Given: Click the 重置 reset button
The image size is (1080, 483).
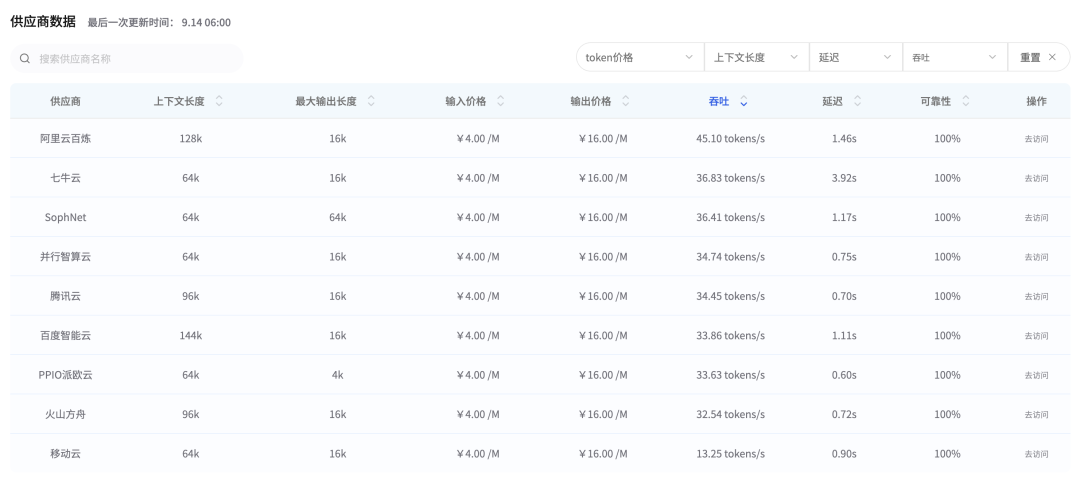Looking at the screenshot, I should (x=1039, y=57).
